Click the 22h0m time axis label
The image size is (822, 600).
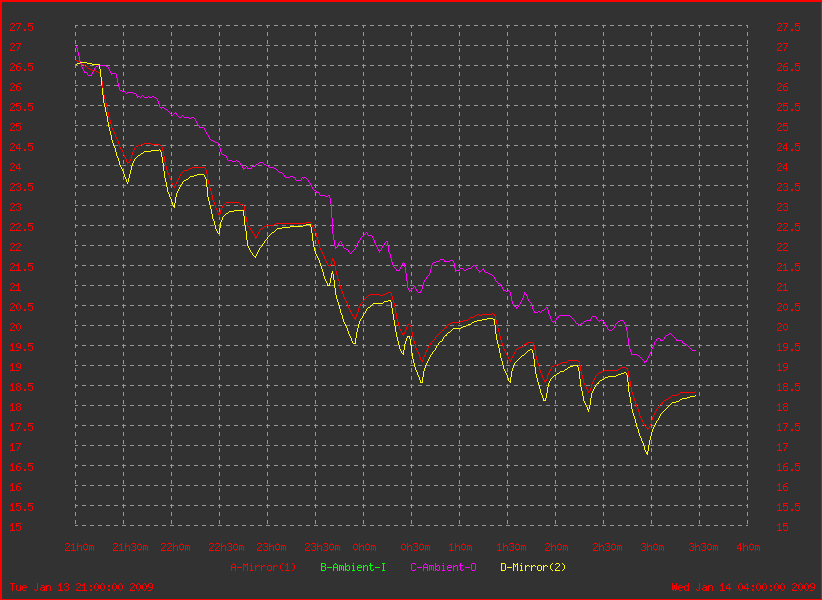[x=176, y=547]
